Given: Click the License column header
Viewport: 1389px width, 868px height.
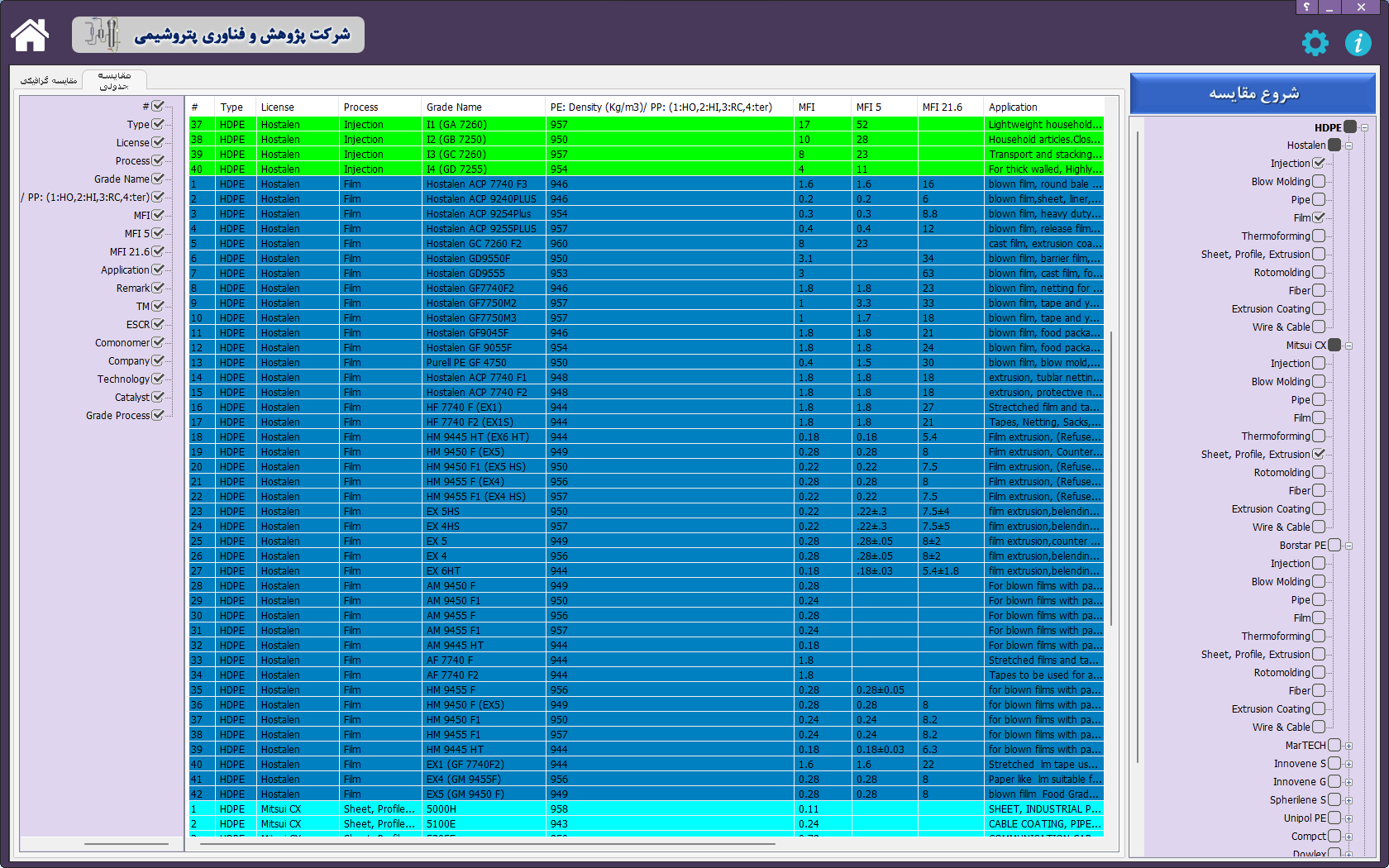Looking at the screenshot, I should pos(298,107).
